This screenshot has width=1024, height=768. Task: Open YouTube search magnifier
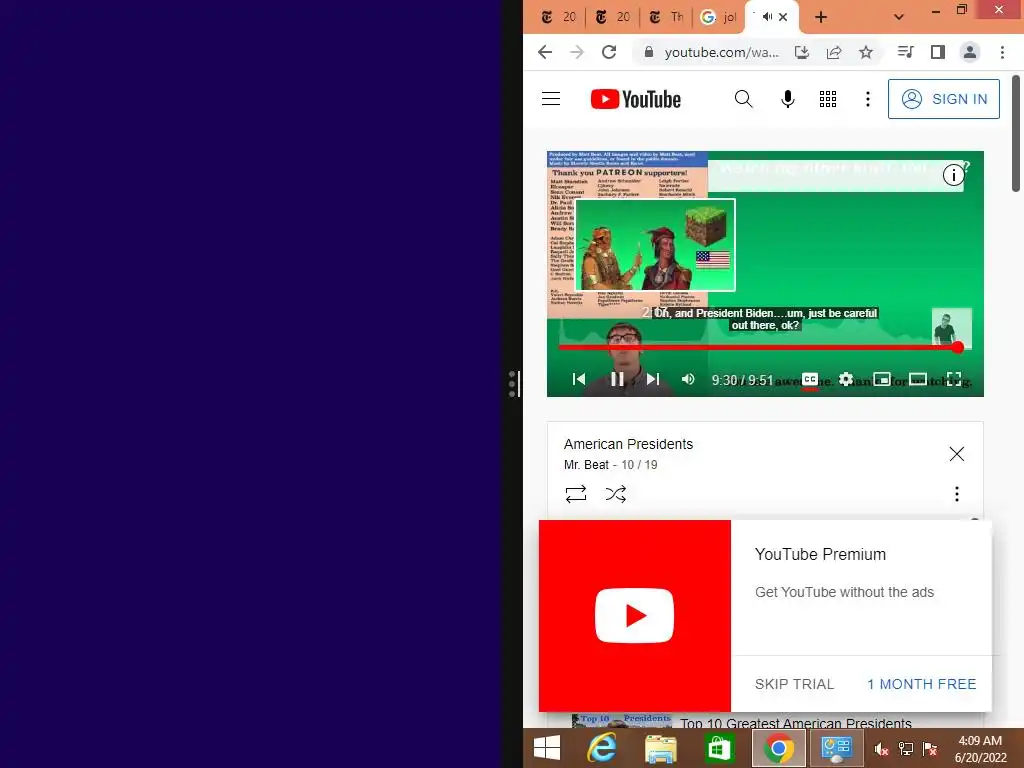[743, 99]
